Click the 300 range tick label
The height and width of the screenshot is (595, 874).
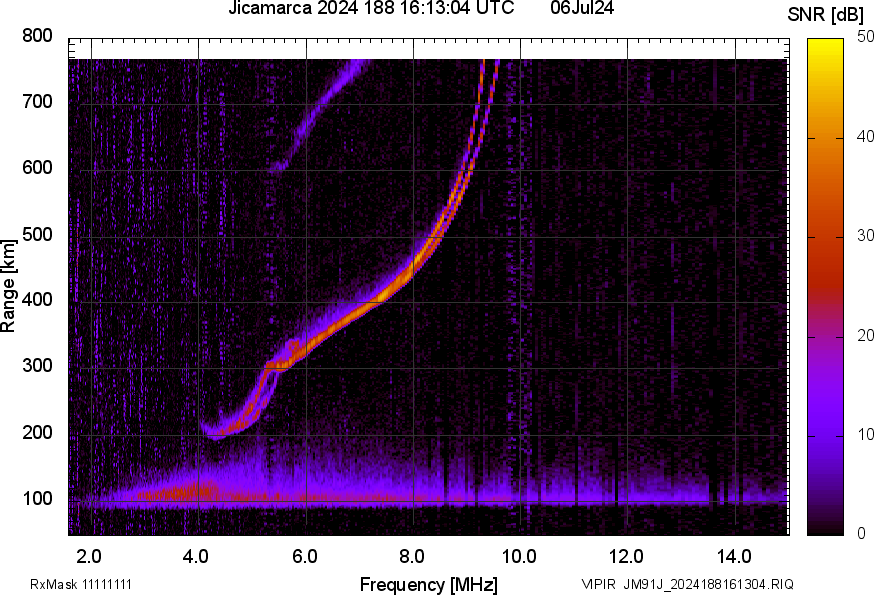click(37, 367)
